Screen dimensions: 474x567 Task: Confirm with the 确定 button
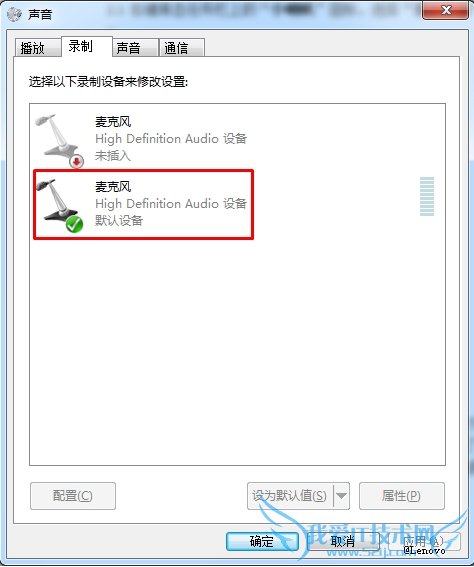262,541
